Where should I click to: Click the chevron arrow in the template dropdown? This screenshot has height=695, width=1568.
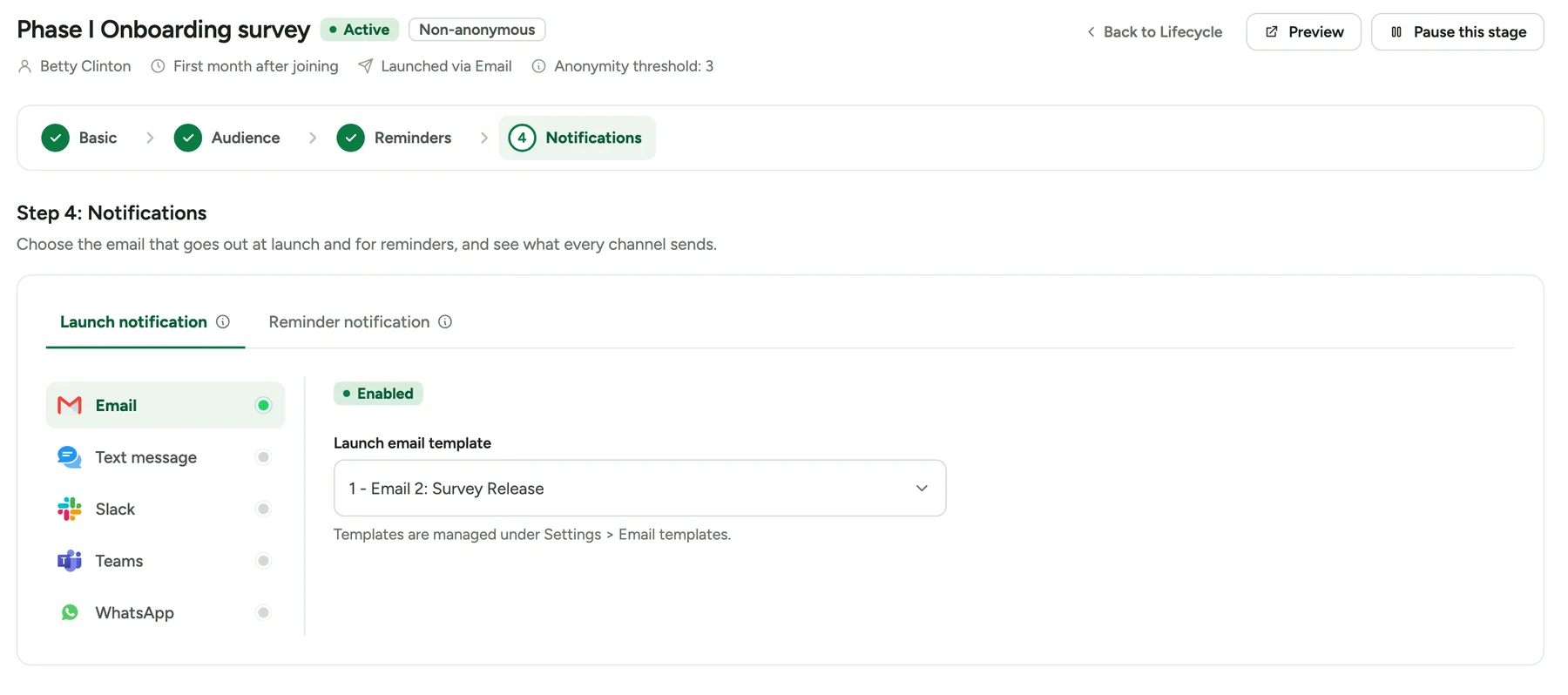(x=922, y=488)
